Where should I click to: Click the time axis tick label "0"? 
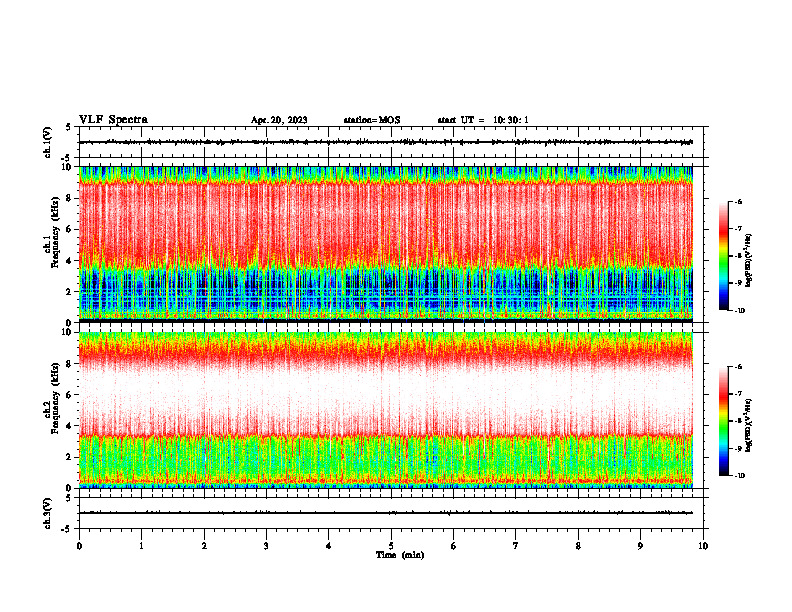point(79,546)
